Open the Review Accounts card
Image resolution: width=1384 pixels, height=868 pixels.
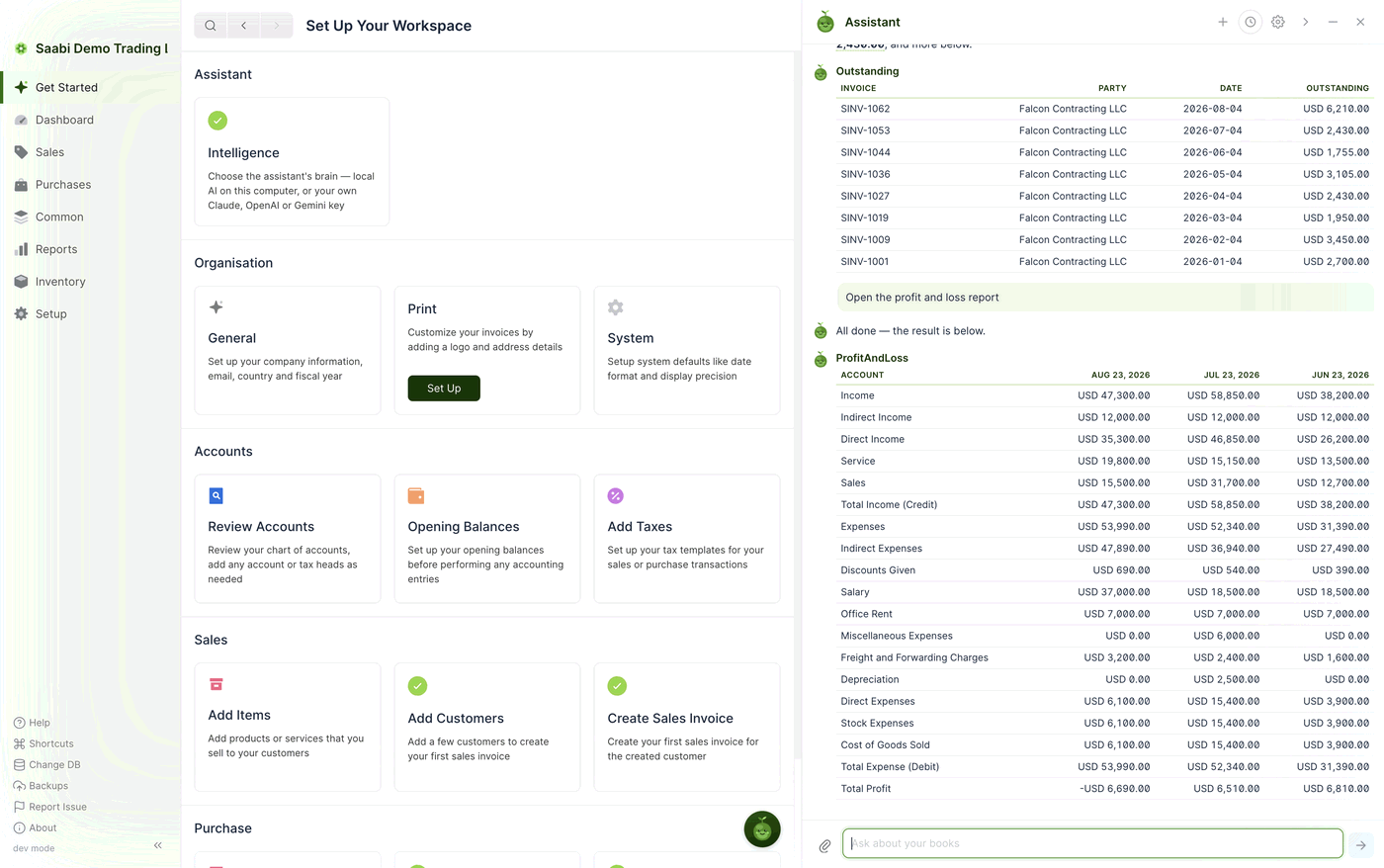pyautogui.click(x=288, y=539)
